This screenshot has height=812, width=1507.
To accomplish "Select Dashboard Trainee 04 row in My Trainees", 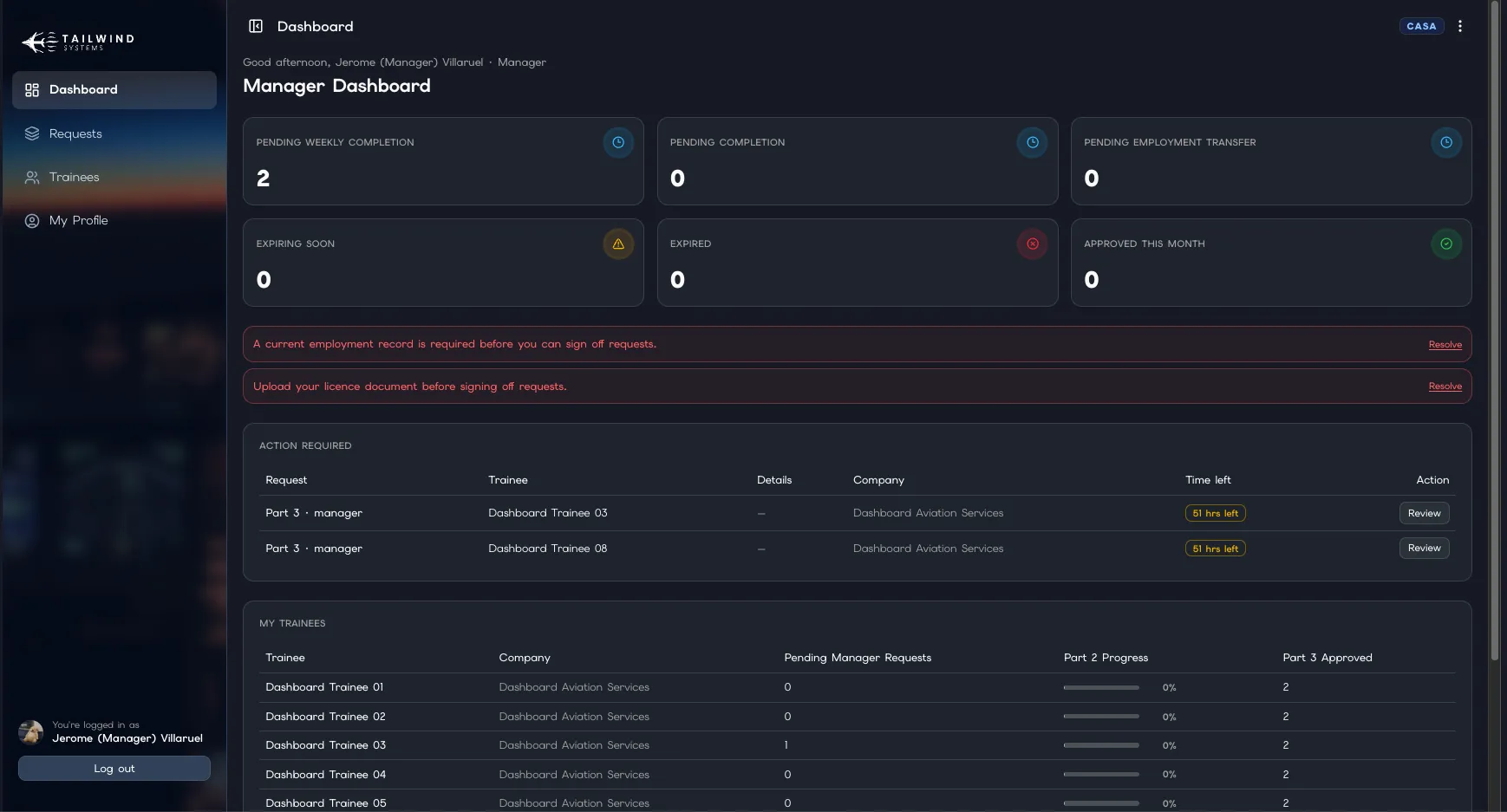I will coord(858,775).
